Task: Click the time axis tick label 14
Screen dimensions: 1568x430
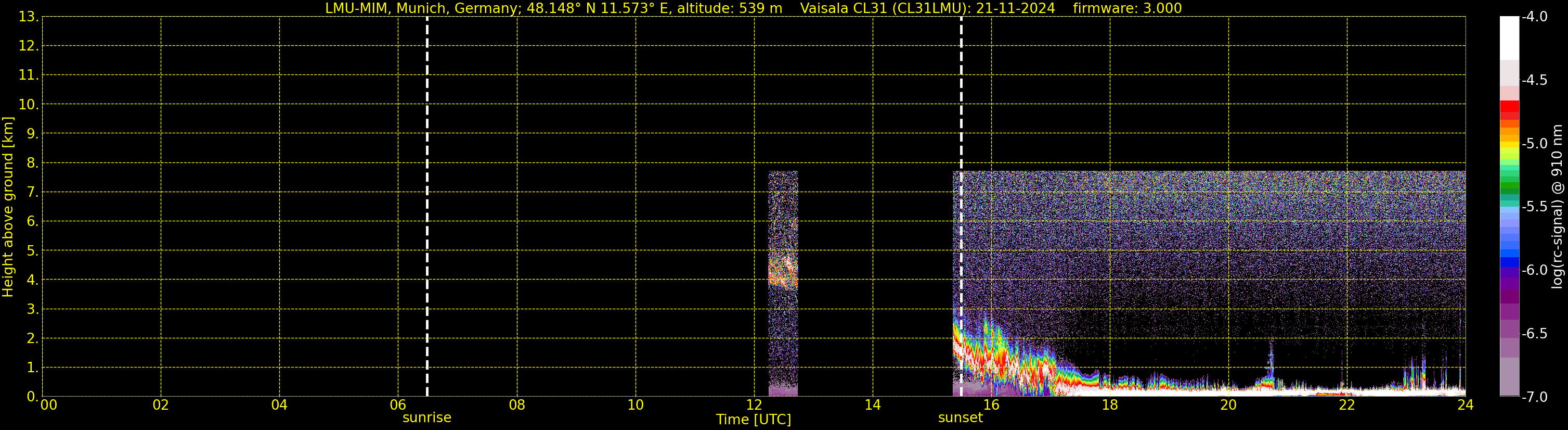Action: click(x=873, y=405)
